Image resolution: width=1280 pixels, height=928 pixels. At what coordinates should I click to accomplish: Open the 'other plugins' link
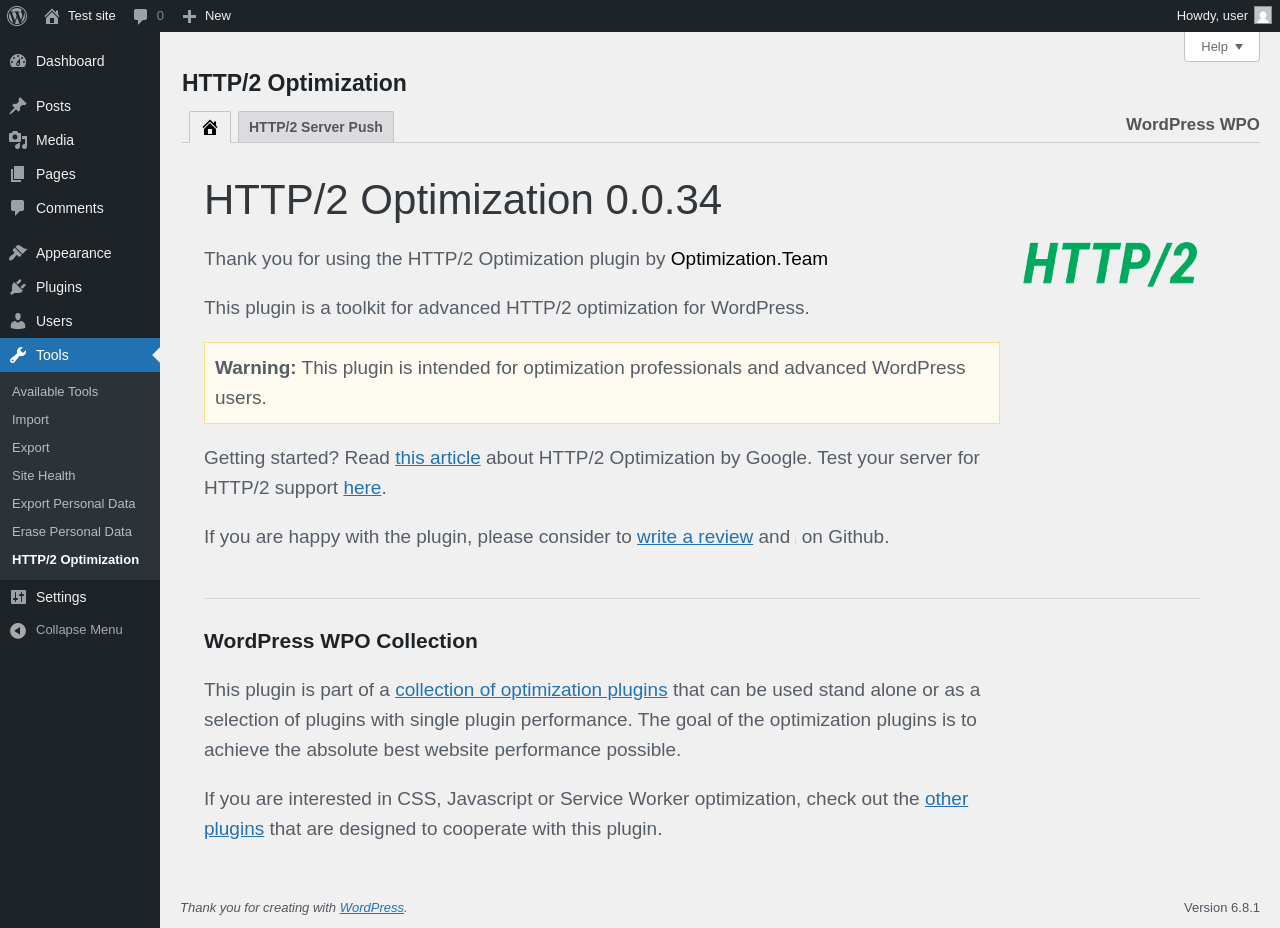point(946,799)
